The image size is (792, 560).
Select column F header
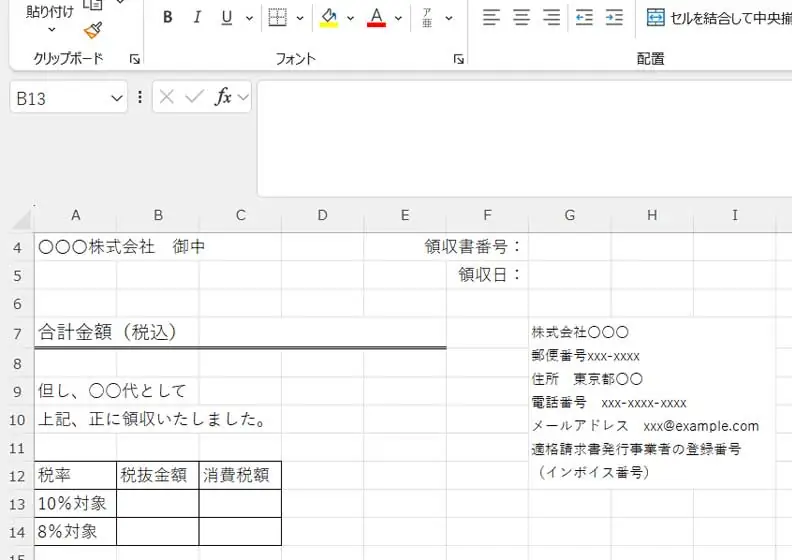(487, 215)
